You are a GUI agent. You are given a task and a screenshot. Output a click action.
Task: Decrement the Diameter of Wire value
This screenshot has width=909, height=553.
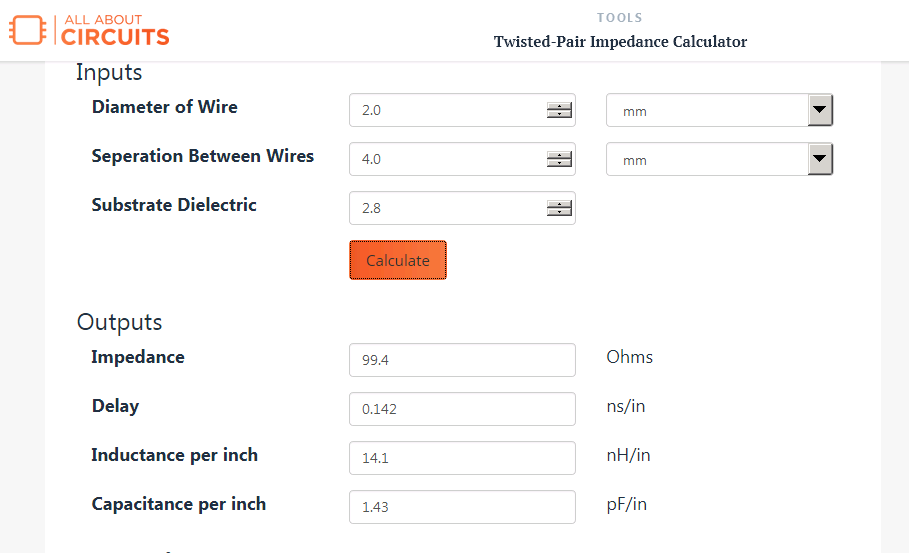(x=559, y=114)
